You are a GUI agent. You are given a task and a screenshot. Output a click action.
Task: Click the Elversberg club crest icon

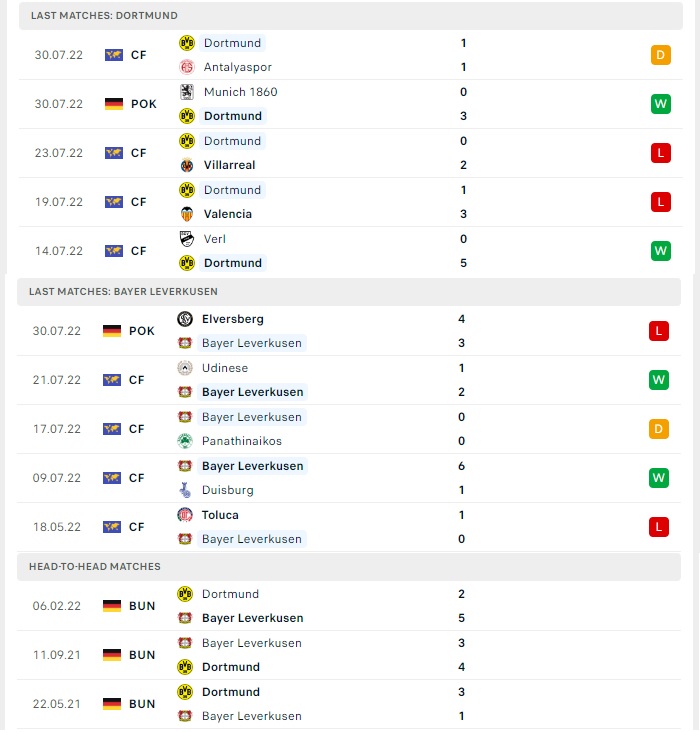(185, 319)
